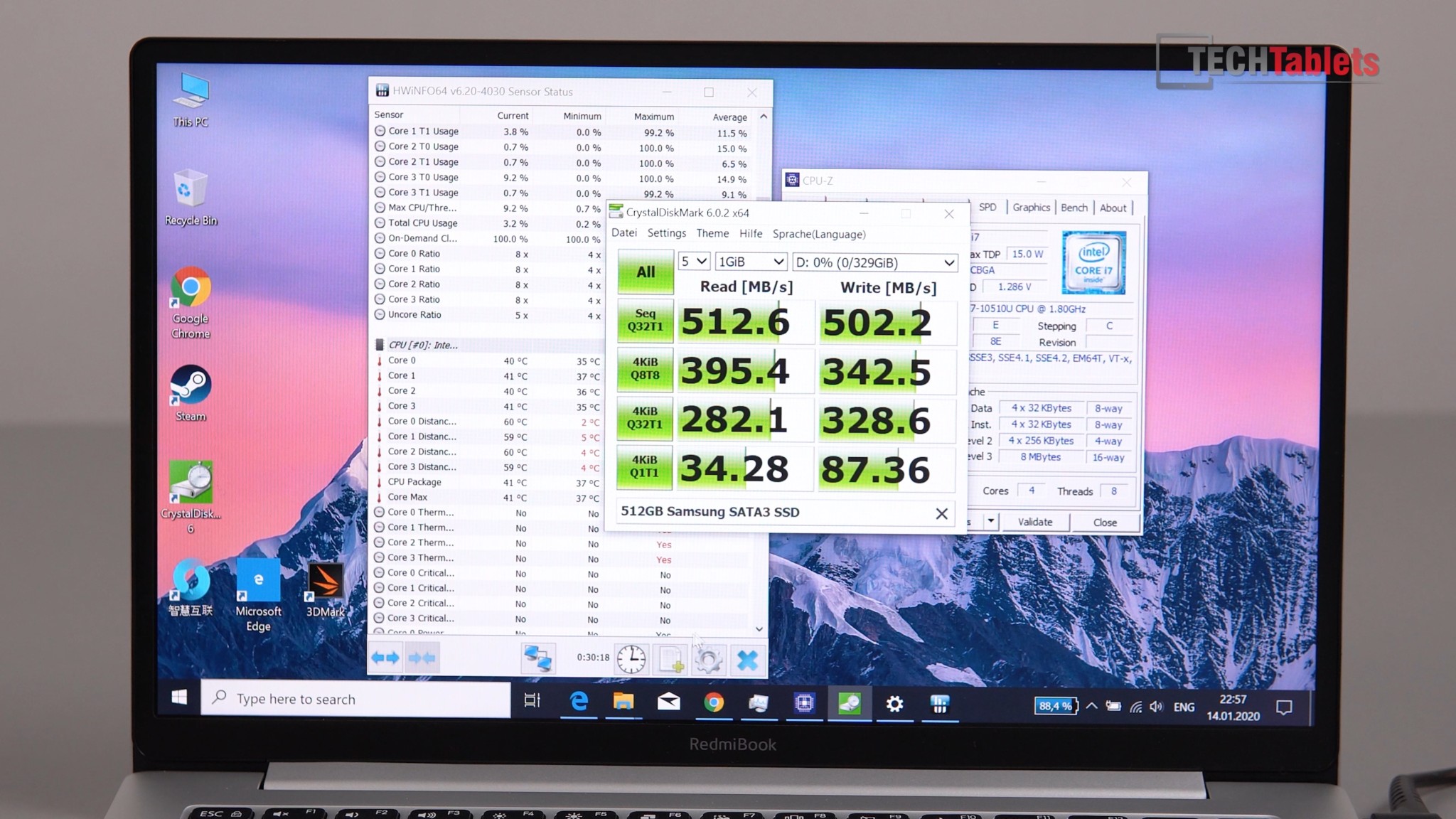Screen dimensions: 1456x819
Task: Click the Close button in CPU-Z
Action: tap(1105, 523)
